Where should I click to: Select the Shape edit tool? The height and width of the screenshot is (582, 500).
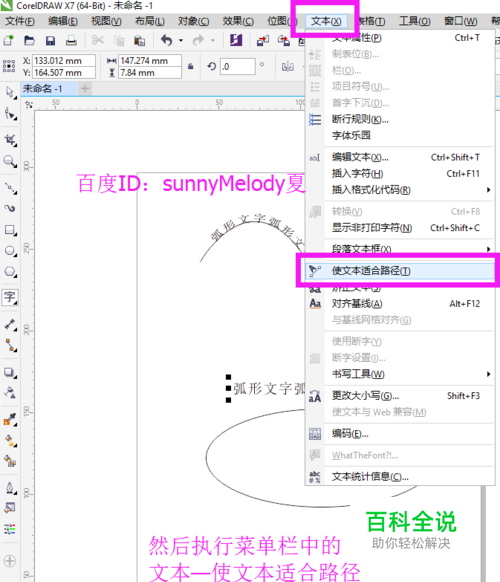tap(10, 114)
